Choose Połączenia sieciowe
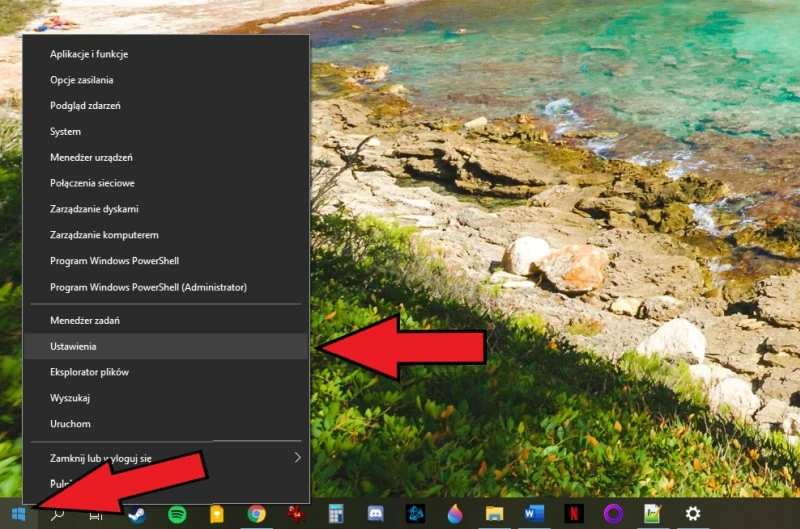The height and width of the screenshot is (529, 800). tap(166, 183)
